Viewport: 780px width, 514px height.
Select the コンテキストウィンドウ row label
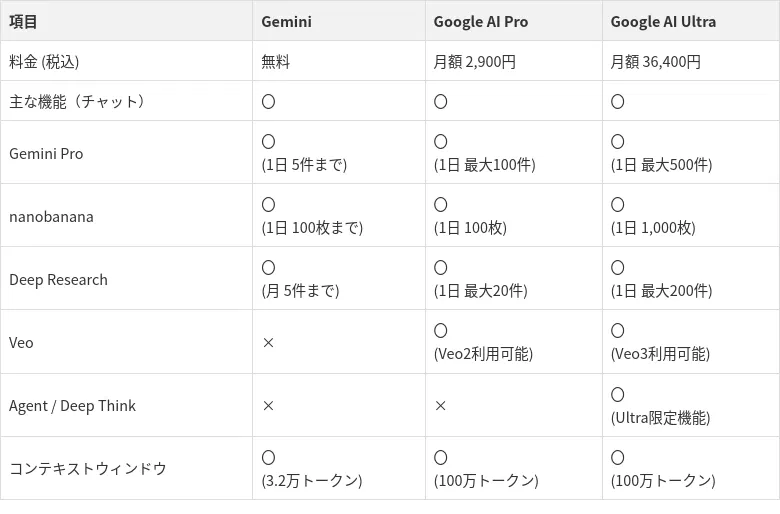[x=88, y=469]
